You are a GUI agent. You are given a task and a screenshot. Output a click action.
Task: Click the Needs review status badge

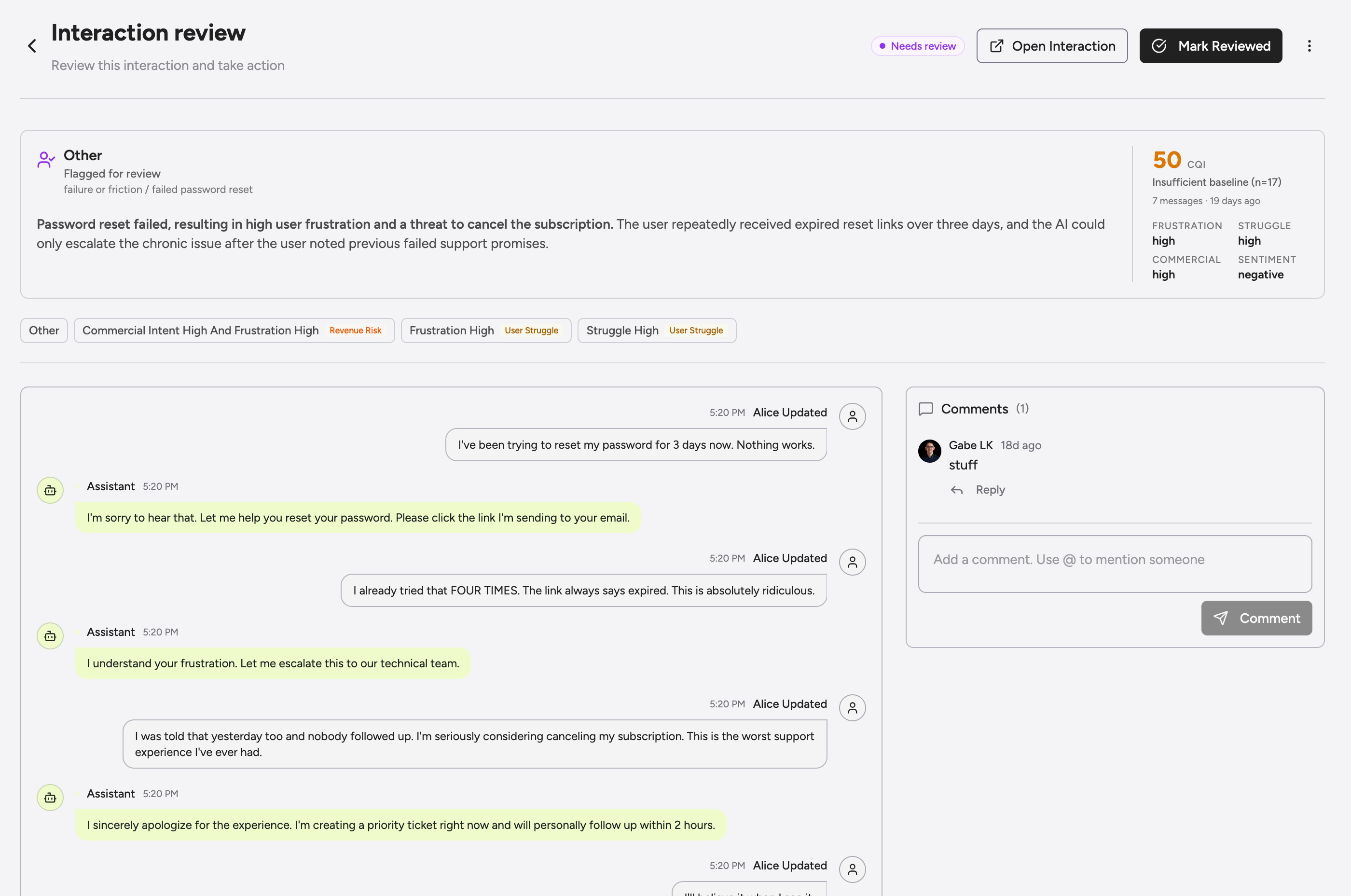[x=917, y=46]
